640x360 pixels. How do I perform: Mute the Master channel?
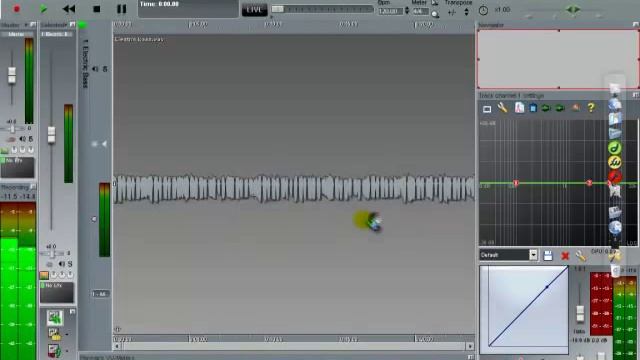pos(22,139)
